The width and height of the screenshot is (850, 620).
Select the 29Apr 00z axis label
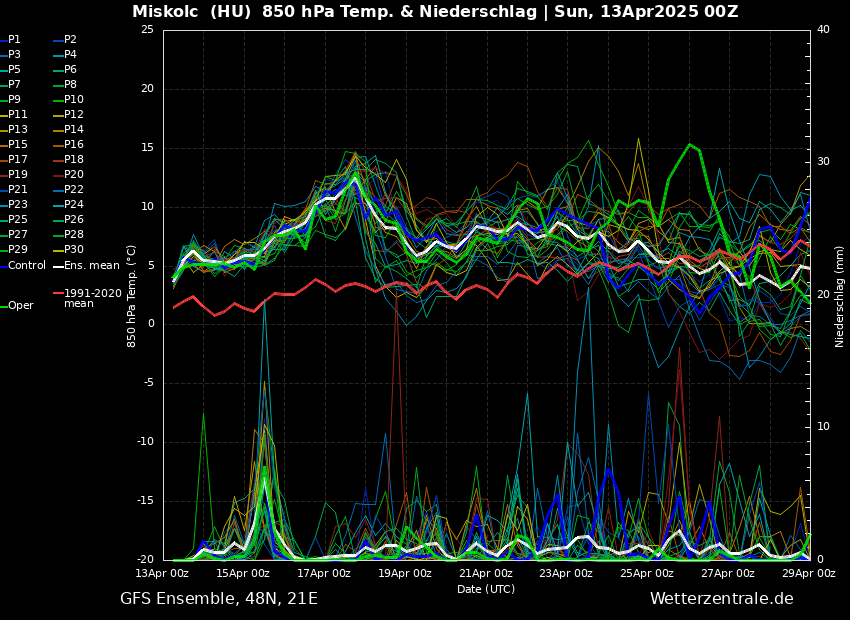(x=808, y=574)
